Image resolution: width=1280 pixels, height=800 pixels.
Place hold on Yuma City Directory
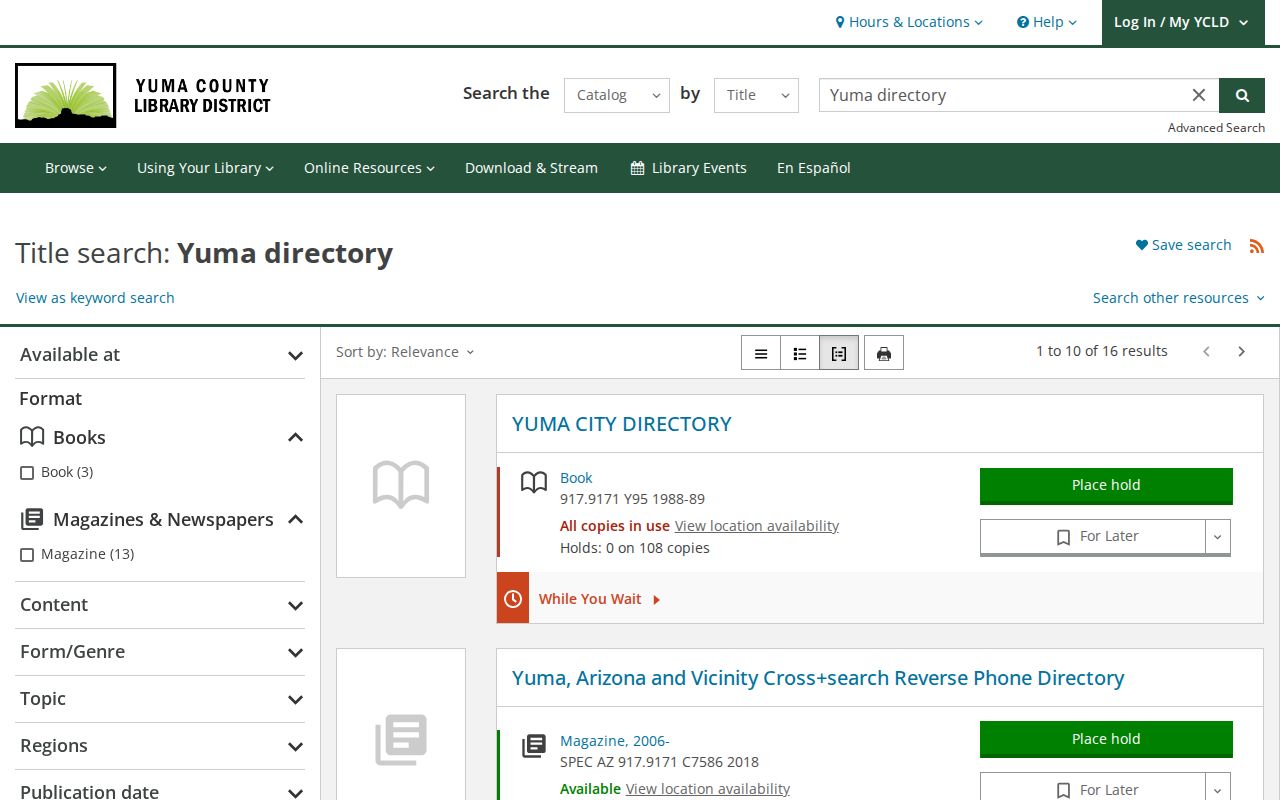point(1106,486)
